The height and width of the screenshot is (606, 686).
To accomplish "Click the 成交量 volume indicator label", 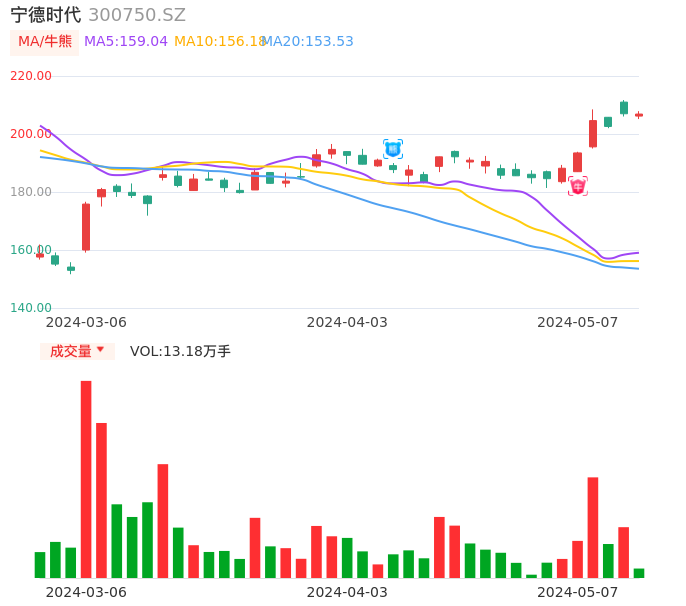I will pyautogui.click(x=70, y=351).
